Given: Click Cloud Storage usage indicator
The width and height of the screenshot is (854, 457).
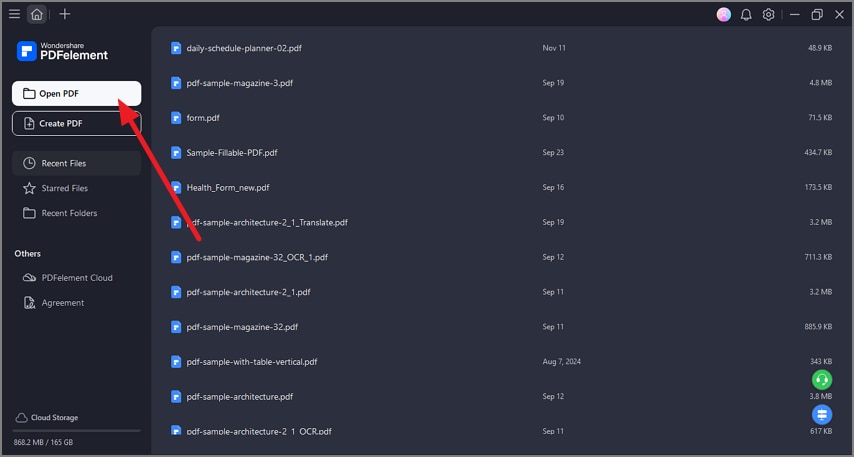Looking at the screenshot, I should click(x=54, y=417).
